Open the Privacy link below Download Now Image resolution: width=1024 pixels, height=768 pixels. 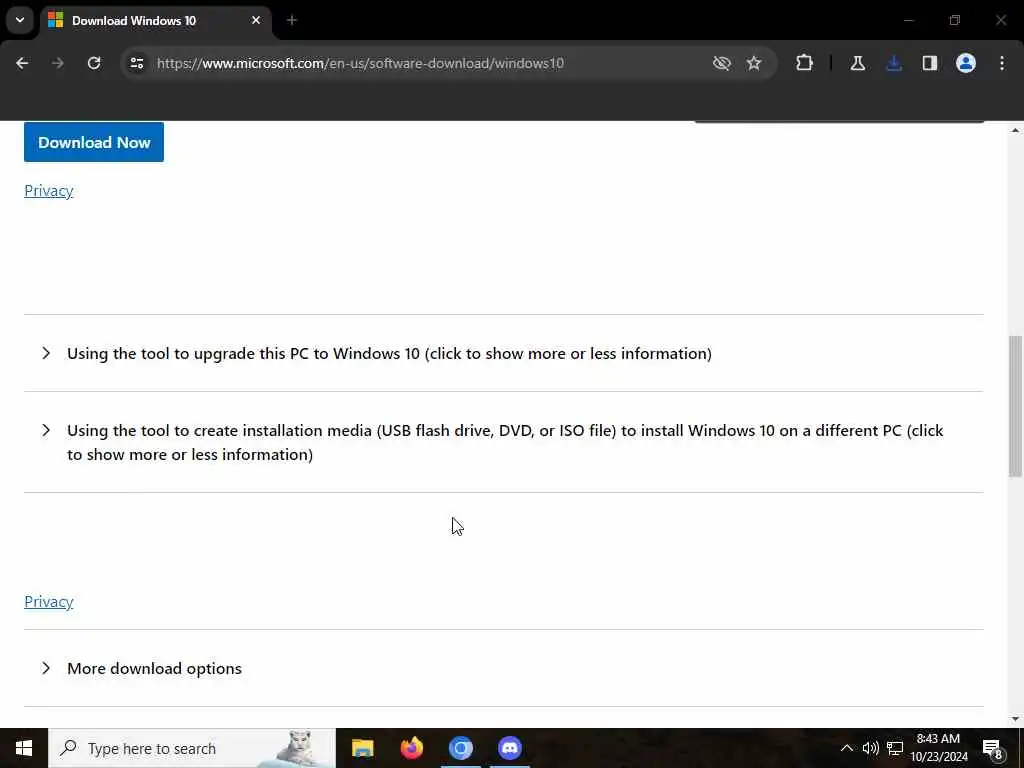pos(49,191)
